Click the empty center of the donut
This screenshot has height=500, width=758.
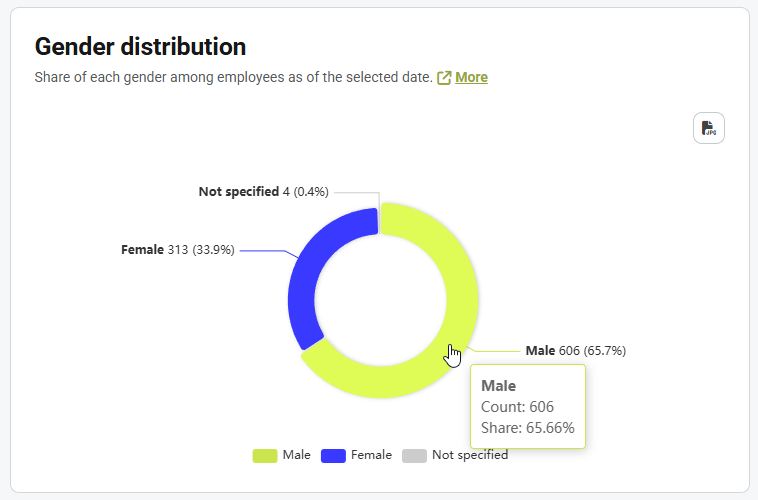383,300
